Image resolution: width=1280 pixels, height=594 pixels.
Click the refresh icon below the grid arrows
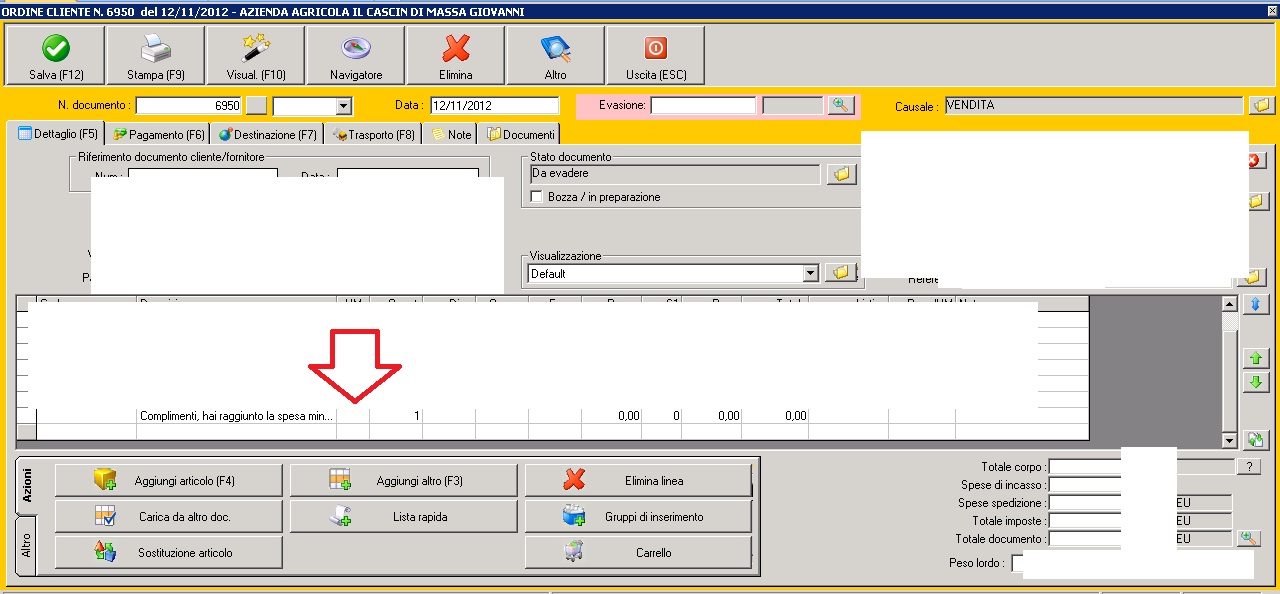[1257, 439]
